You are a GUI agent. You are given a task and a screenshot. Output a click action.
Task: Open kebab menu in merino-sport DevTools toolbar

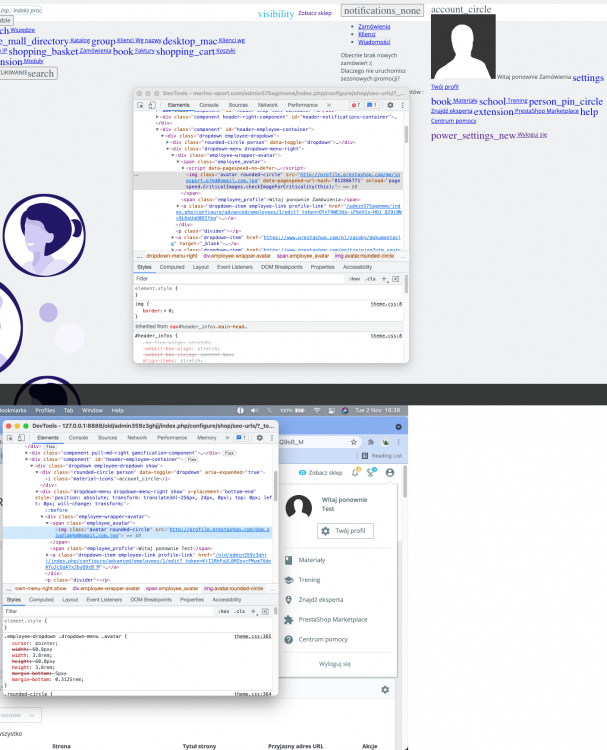pos(402,105)
